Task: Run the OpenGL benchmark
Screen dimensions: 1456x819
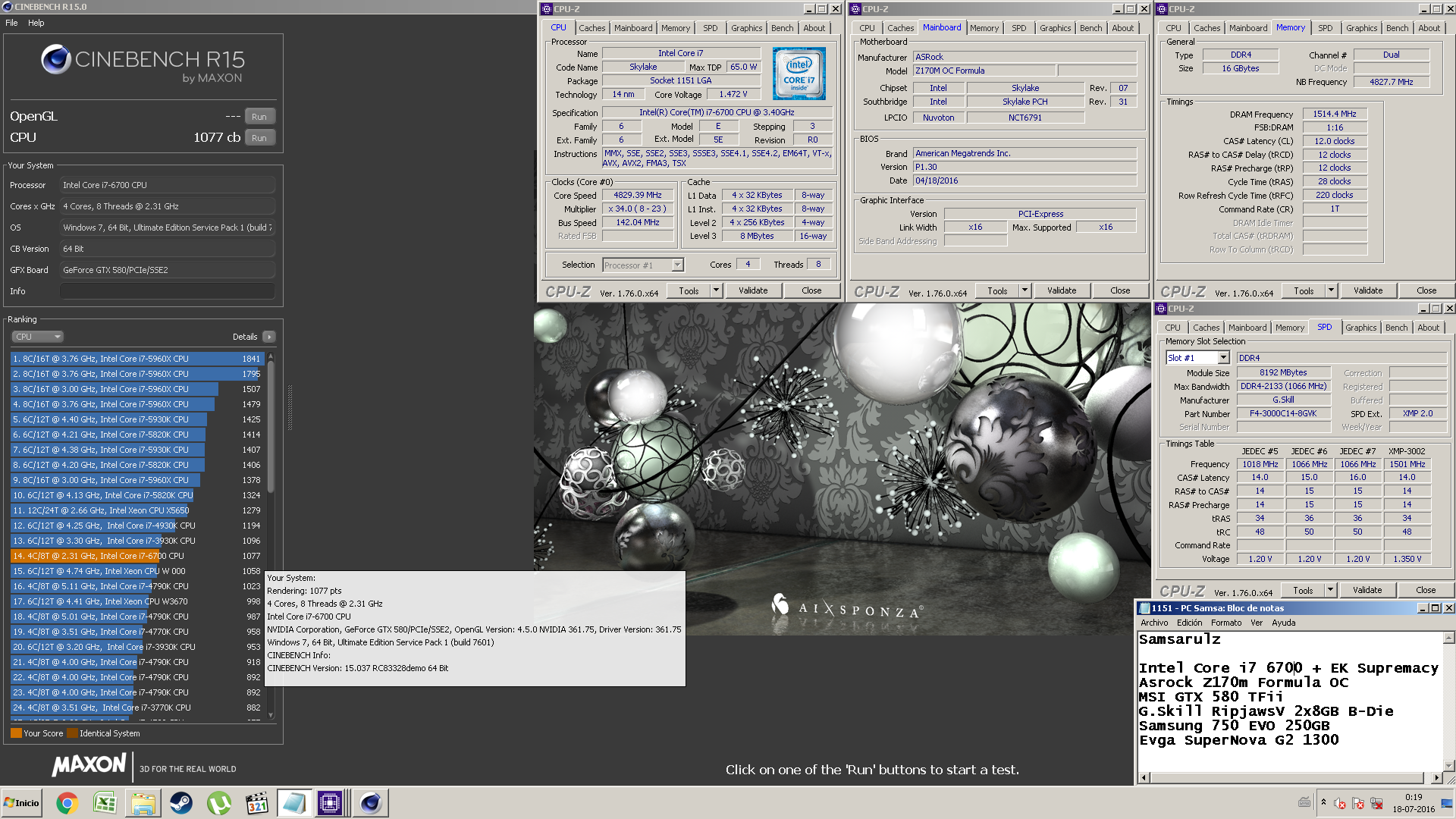Action: tap(259, 117)
